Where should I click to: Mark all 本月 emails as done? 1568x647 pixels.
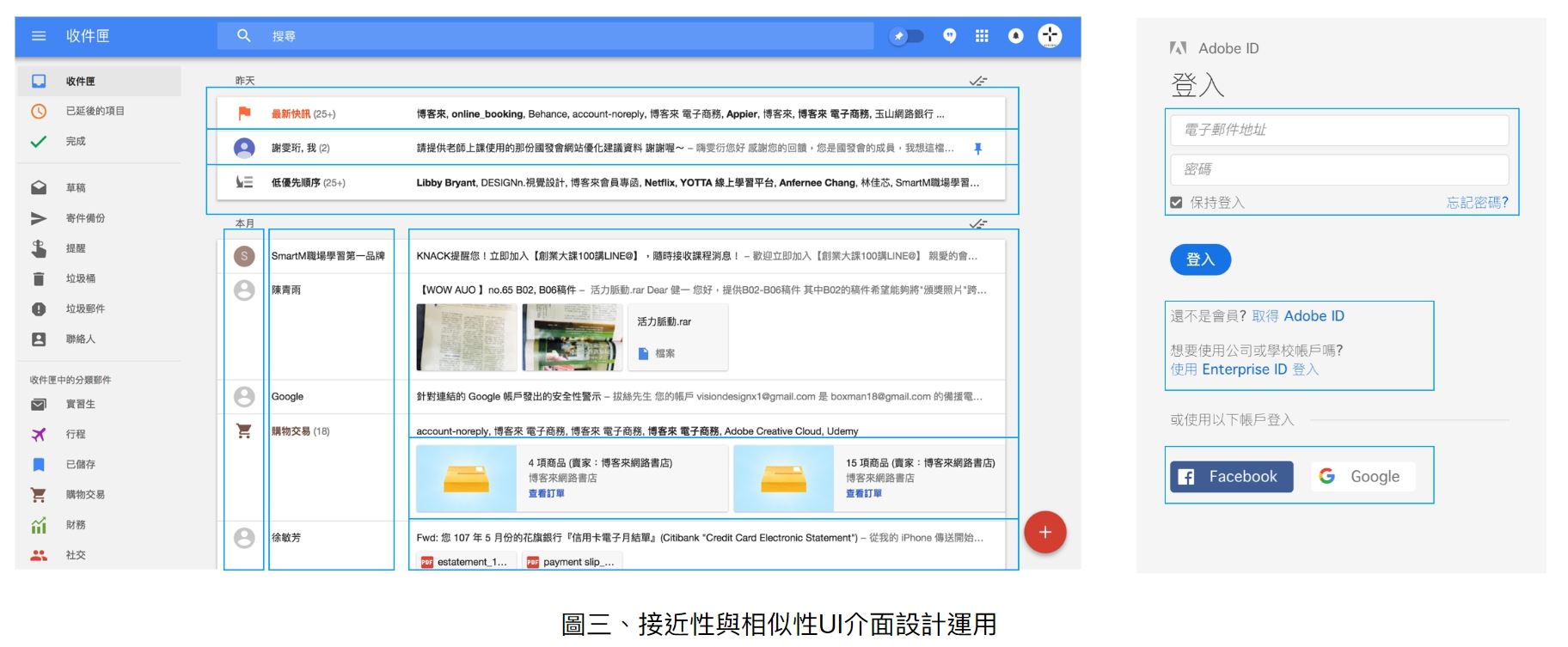click(x=978, y=223)
